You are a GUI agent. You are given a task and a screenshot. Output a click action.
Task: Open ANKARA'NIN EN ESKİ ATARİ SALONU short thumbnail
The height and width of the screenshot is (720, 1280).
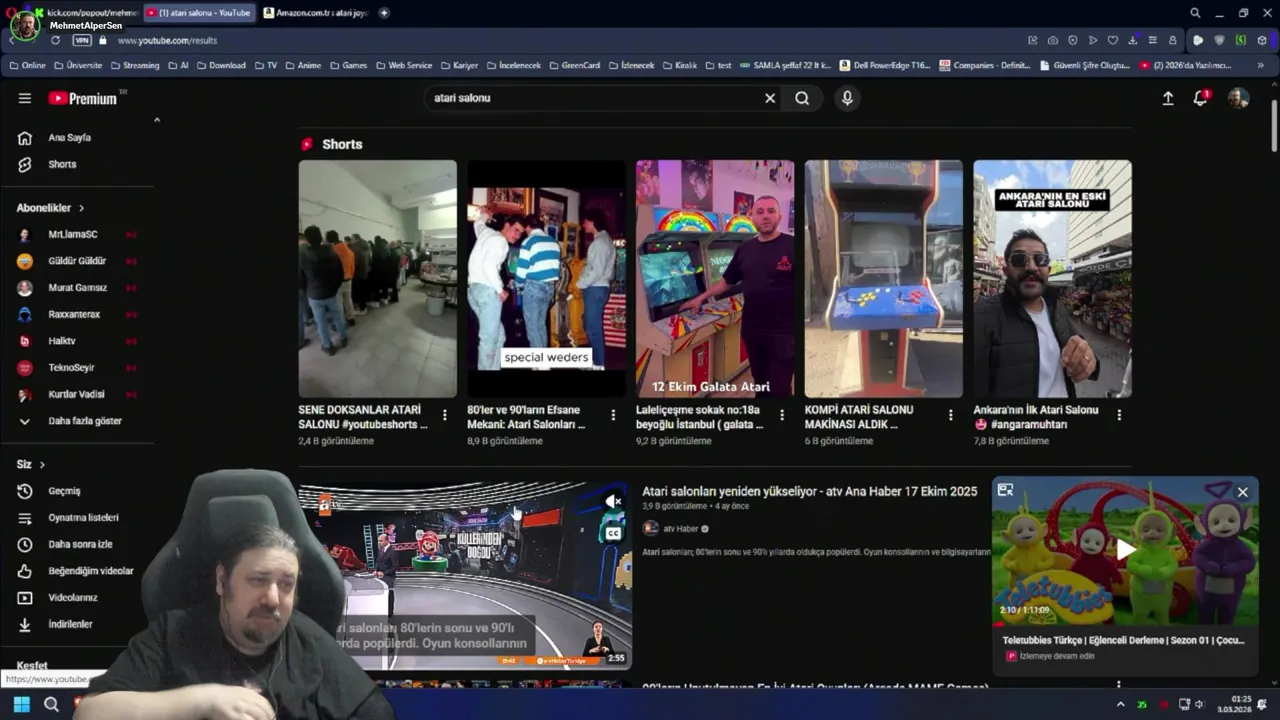(x=1052, y=279)
